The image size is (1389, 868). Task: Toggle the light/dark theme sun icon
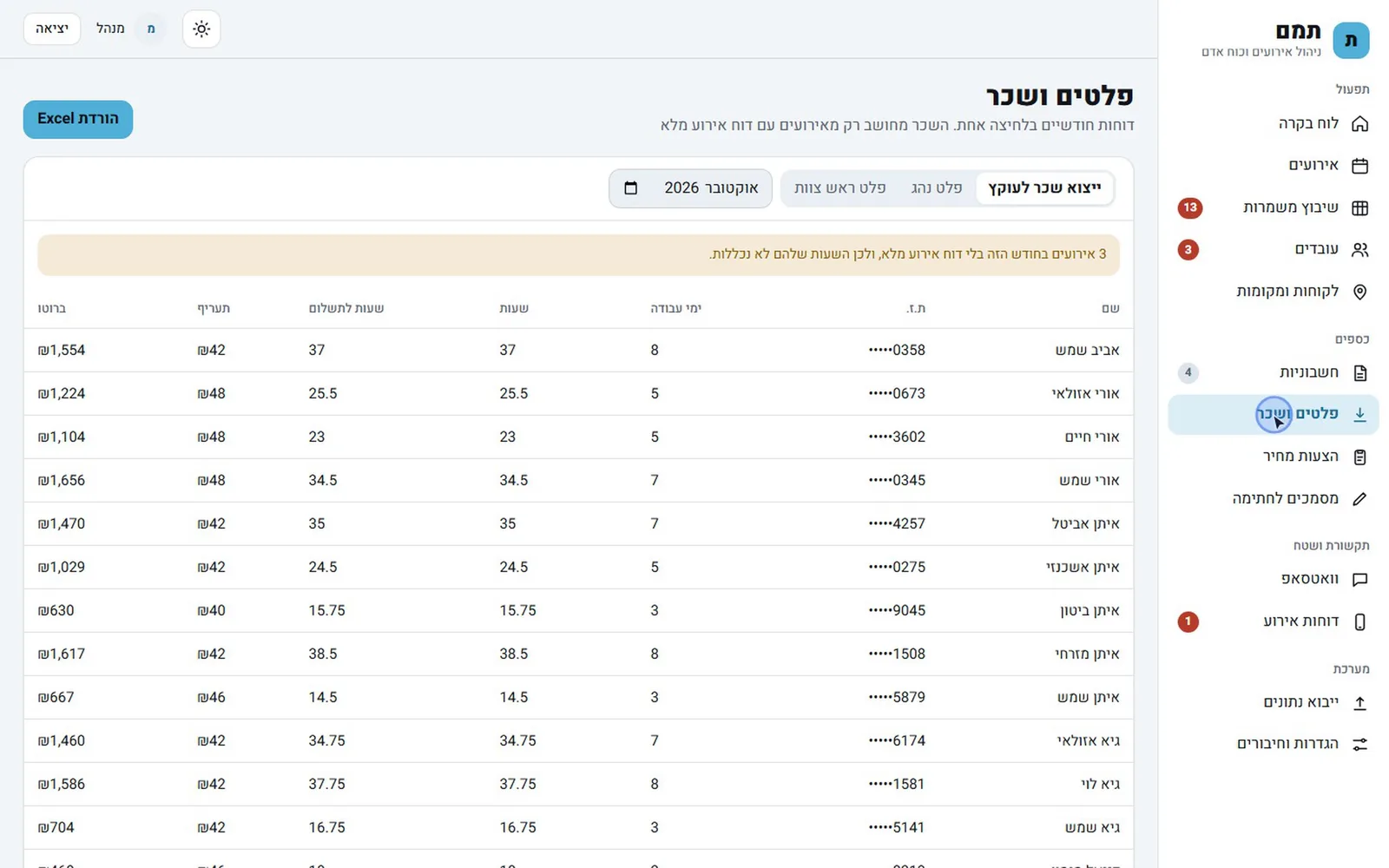click(x=201, y=29)
